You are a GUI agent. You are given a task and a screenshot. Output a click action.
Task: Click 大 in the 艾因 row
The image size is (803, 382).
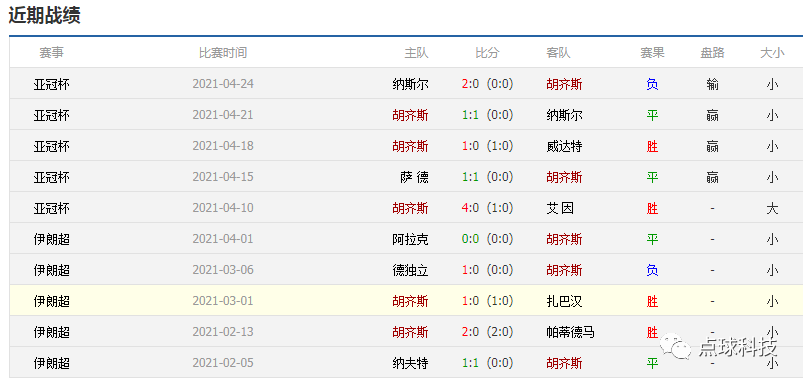772,208
